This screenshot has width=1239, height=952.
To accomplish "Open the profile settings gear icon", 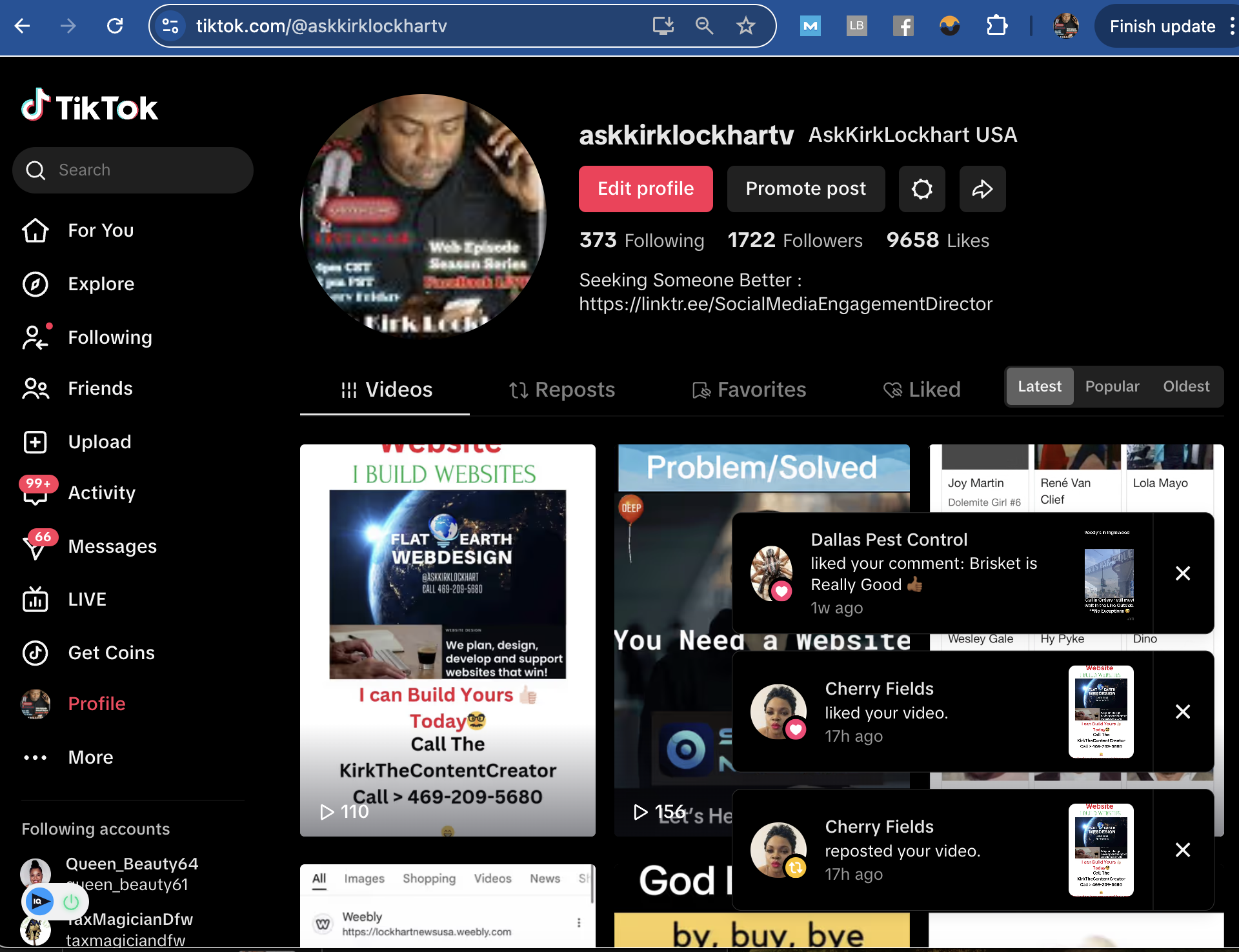I will (922, 189).
